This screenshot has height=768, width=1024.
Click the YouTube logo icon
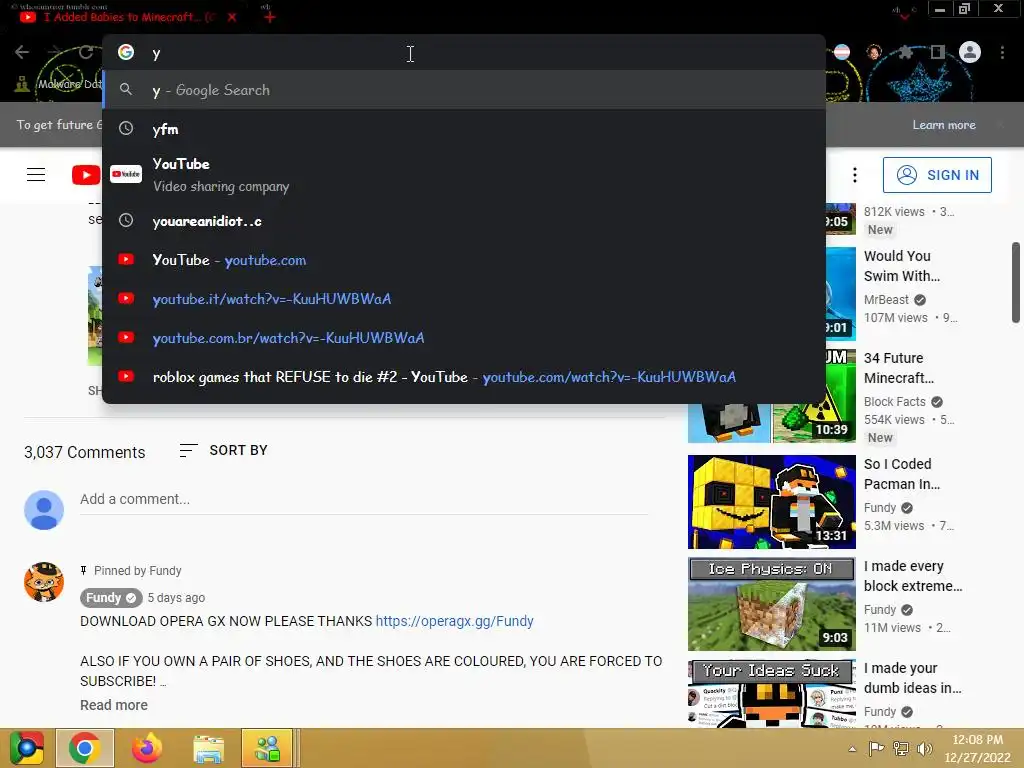pos(86,175)
